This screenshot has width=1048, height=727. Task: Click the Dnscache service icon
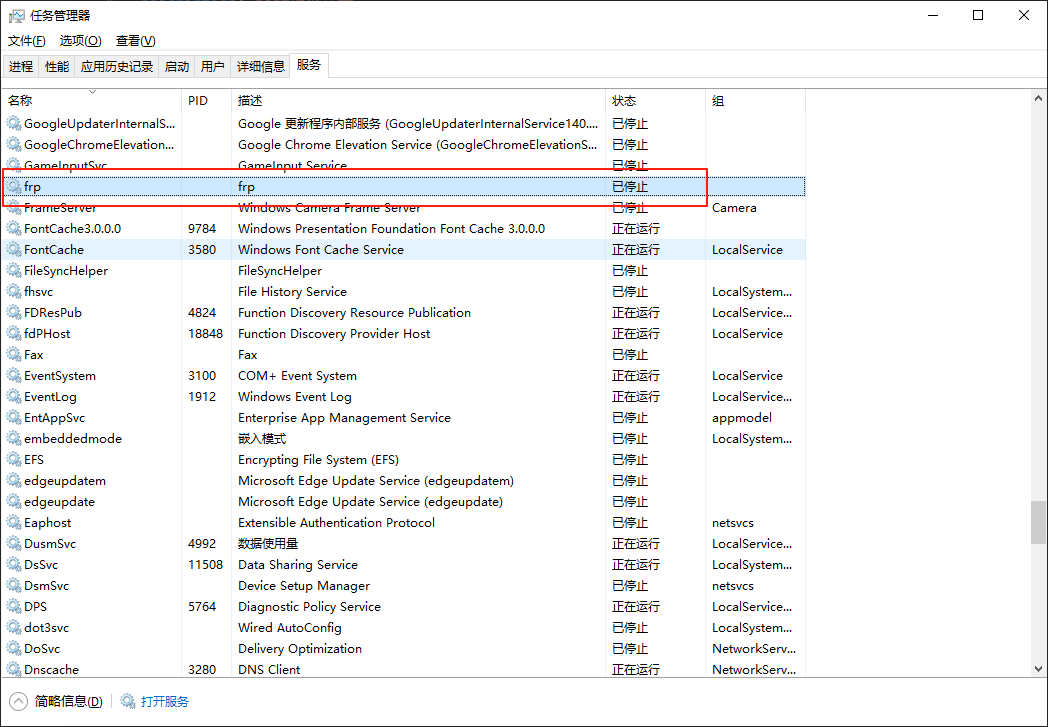pyautogui.click(x=14, y=669)
